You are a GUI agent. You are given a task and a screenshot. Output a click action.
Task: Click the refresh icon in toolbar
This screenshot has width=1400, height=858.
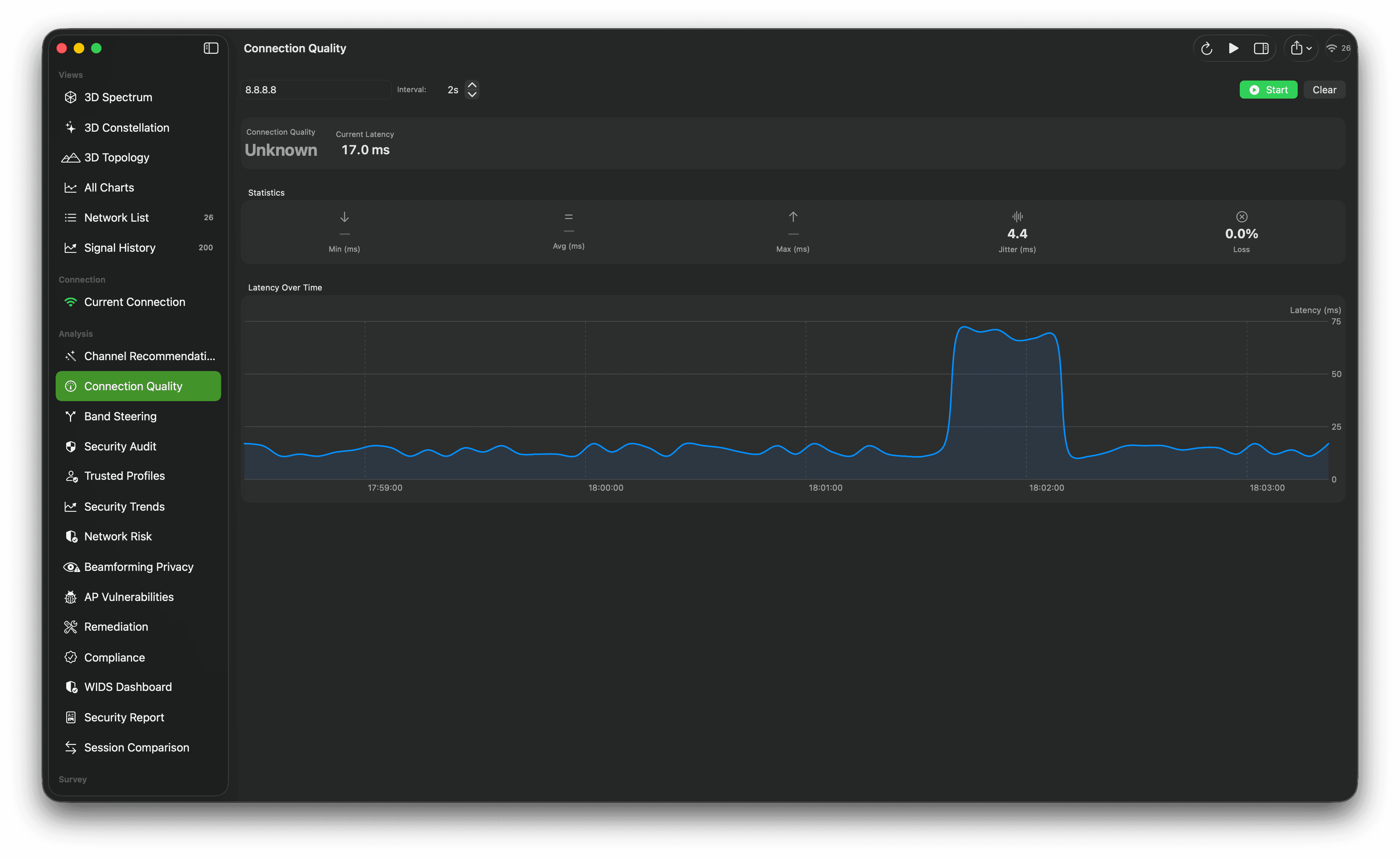pos(1207,49)
